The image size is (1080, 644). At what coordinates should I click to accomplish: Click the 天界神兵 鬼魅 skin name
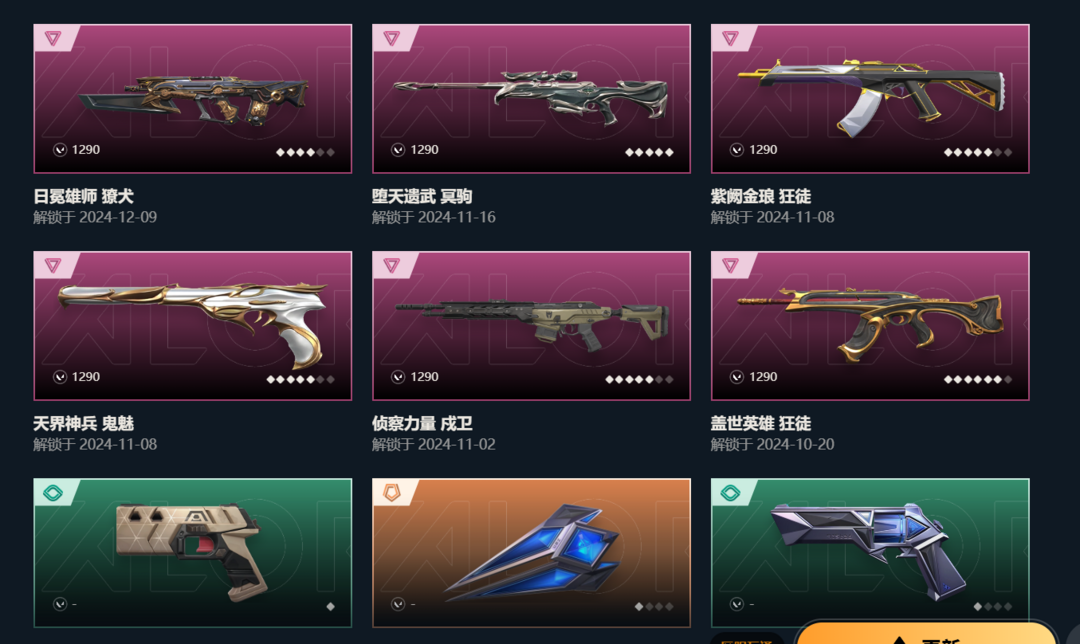coord(83,424)
